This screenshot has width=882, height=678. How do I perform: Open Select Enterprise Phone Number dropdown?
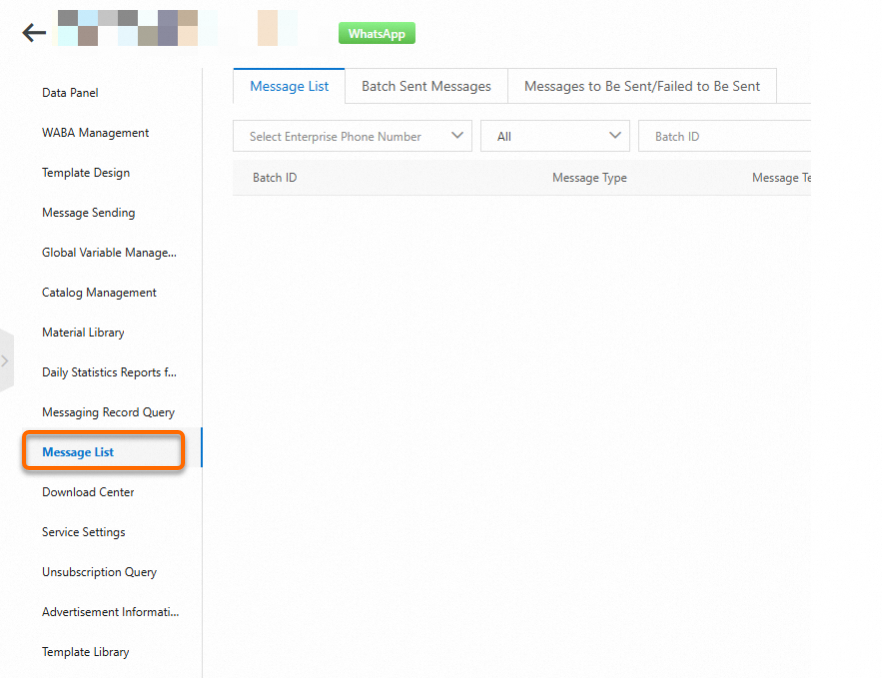point(353,136)
